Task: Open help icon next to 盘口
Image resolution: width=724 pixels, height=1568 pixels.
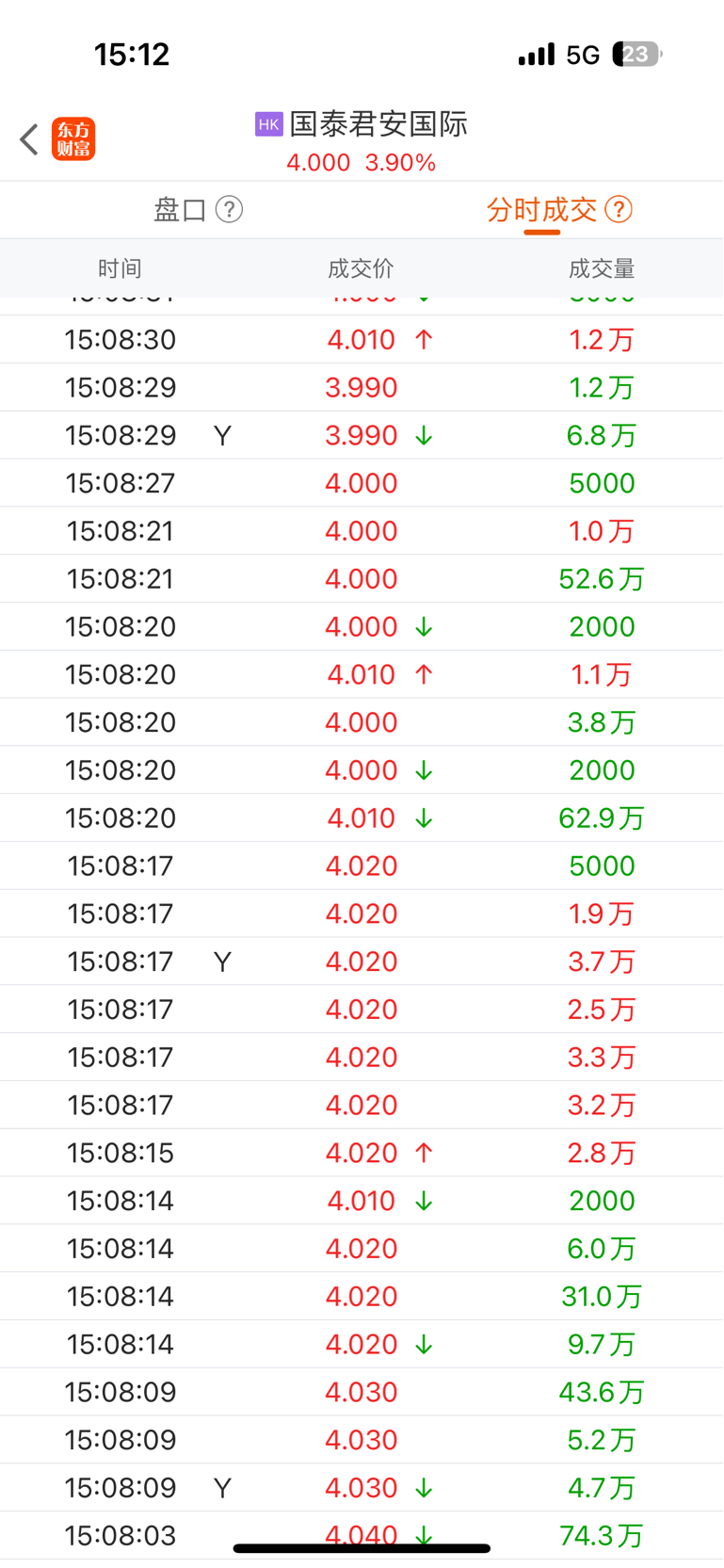Action: (x=229, y=209)
